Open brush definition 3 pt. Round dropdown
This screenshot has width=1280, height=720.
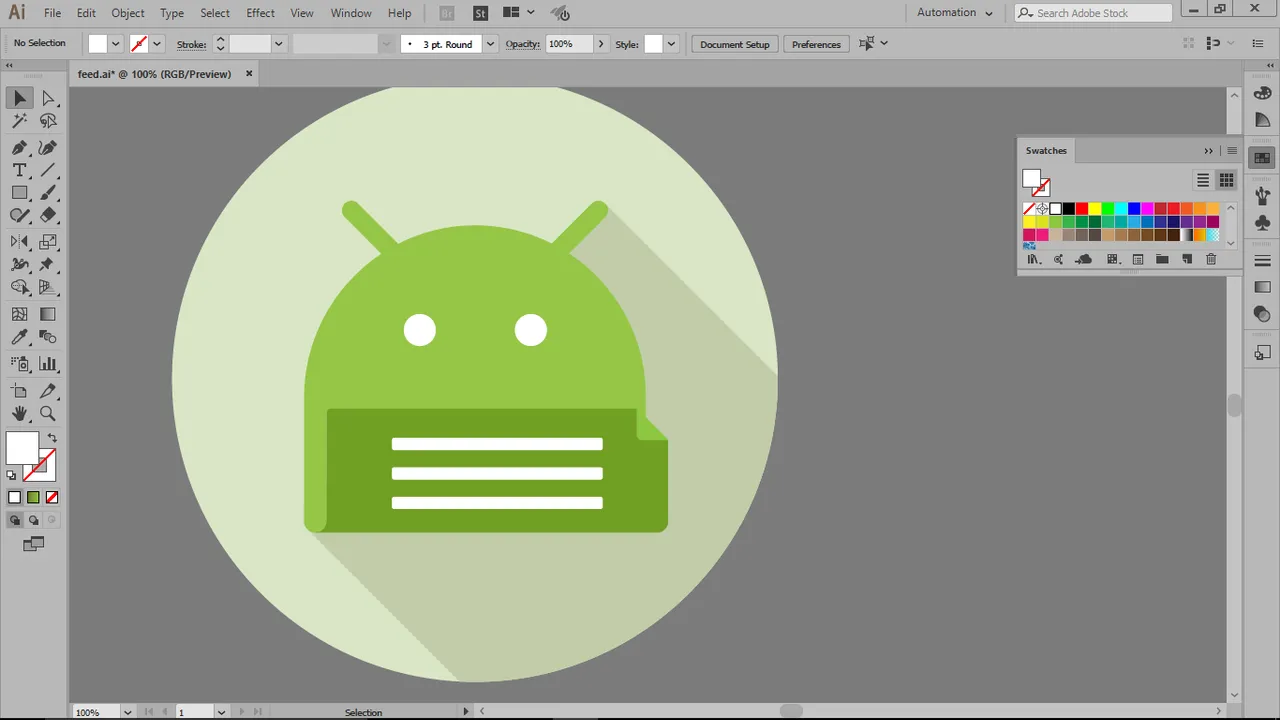pyautogui.click(x=490, y=44)
